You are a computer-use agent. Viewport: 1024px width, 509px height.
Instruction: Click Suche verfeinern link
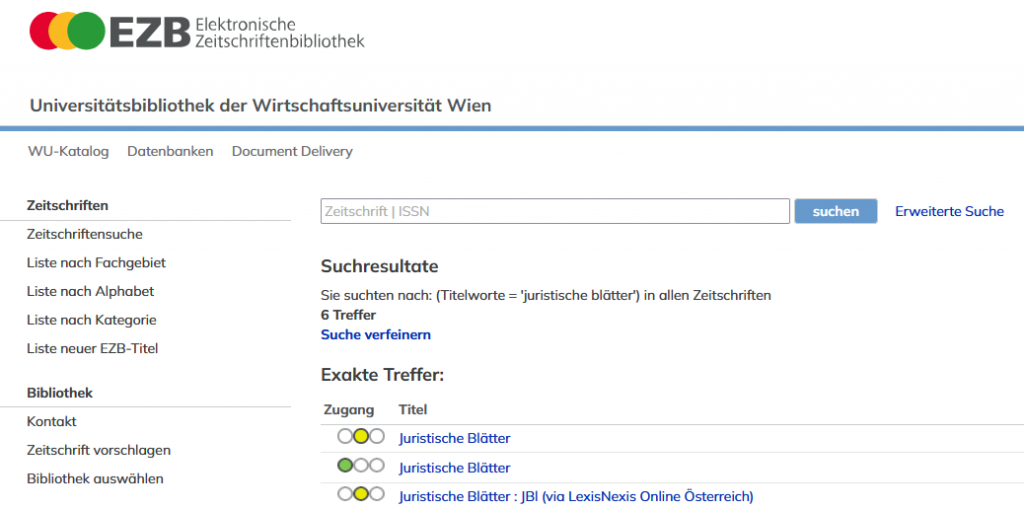coord(376,335)
